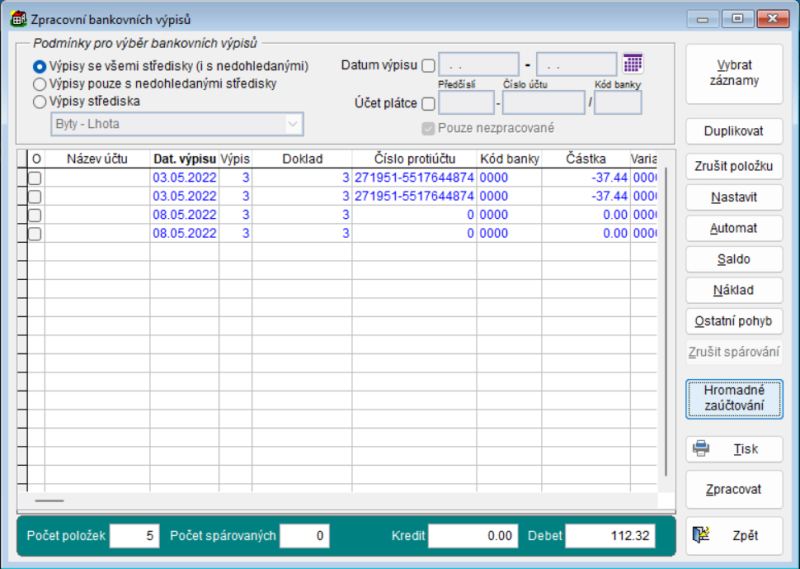Open the calendar date picker icon

click(x=632, y=64)
